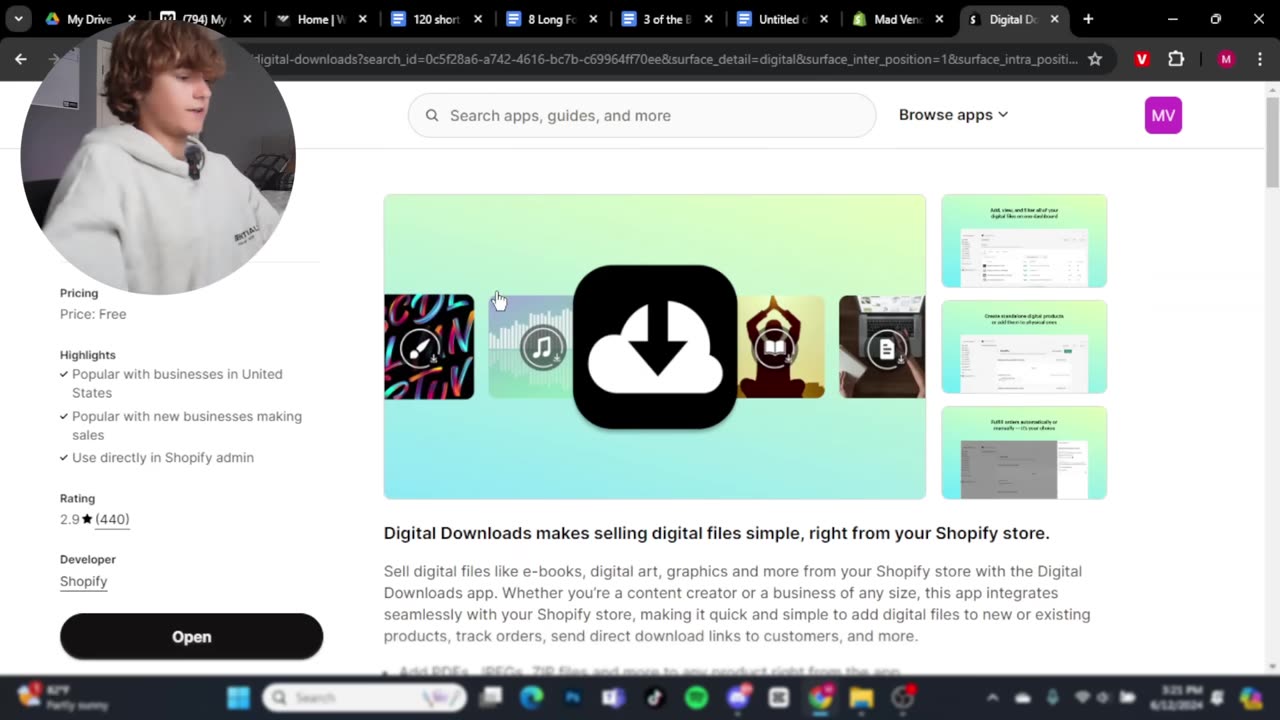Click the Shopify developer link
1280x720 pixels.
coord(83,581)
